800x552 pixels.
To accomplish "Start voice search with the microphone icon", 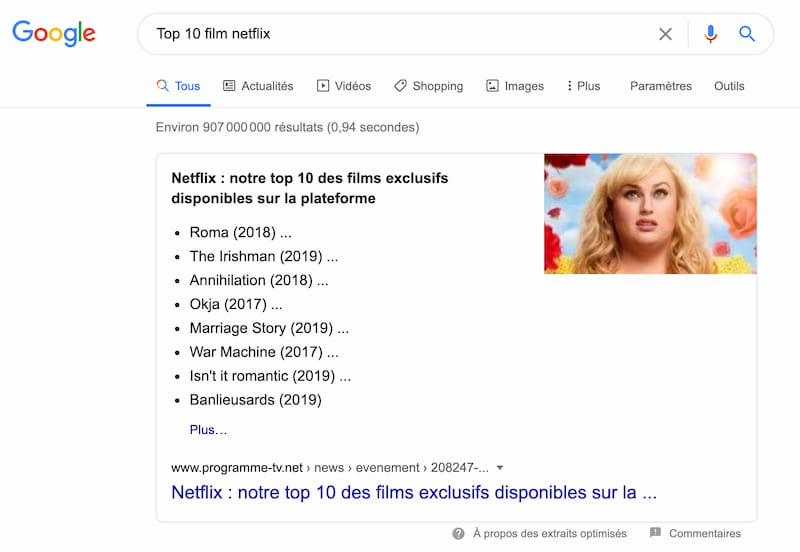I will point(710,34).
